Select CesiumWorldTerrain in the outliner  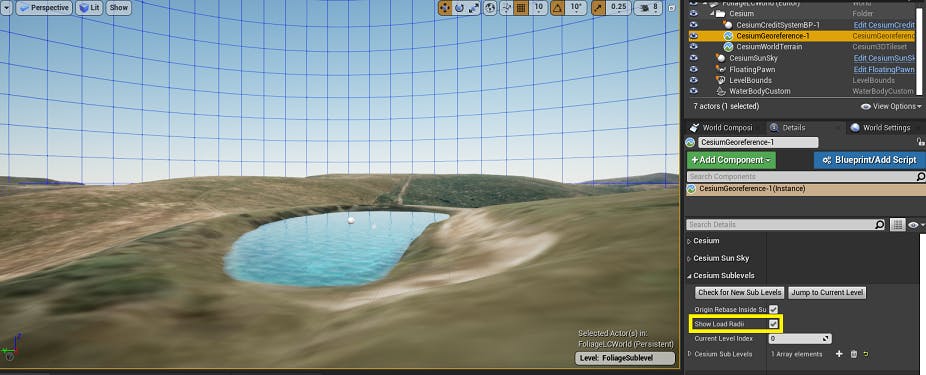tap(769, 47)
